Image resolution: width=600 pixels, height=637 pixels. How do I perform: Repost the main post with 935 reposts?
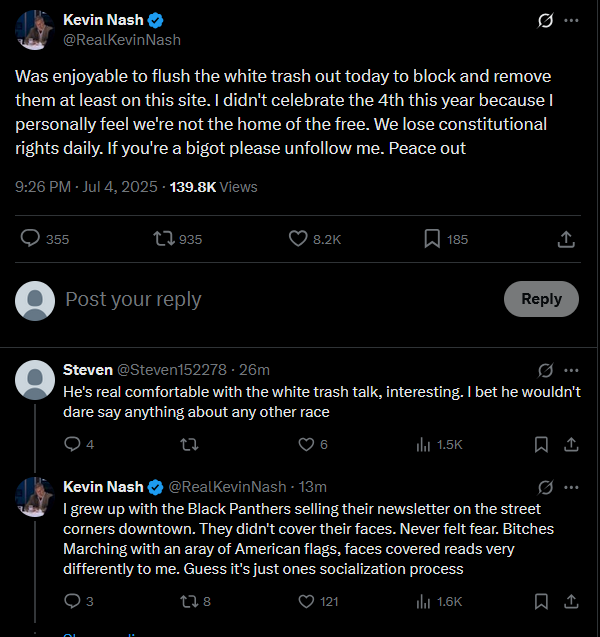(164, 239)
